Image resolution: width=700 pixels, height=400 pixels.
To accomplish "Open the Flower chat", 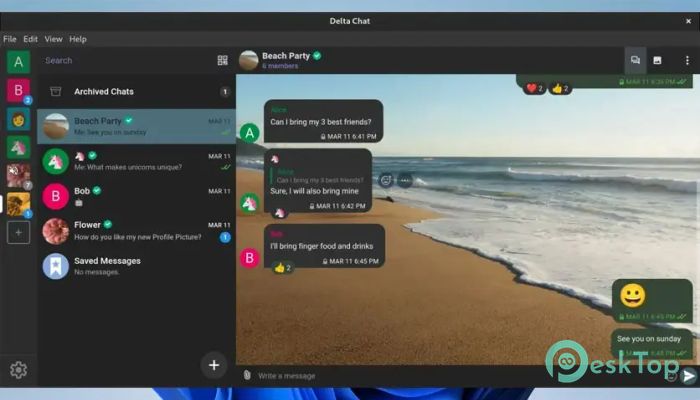I will click(136, 231).
